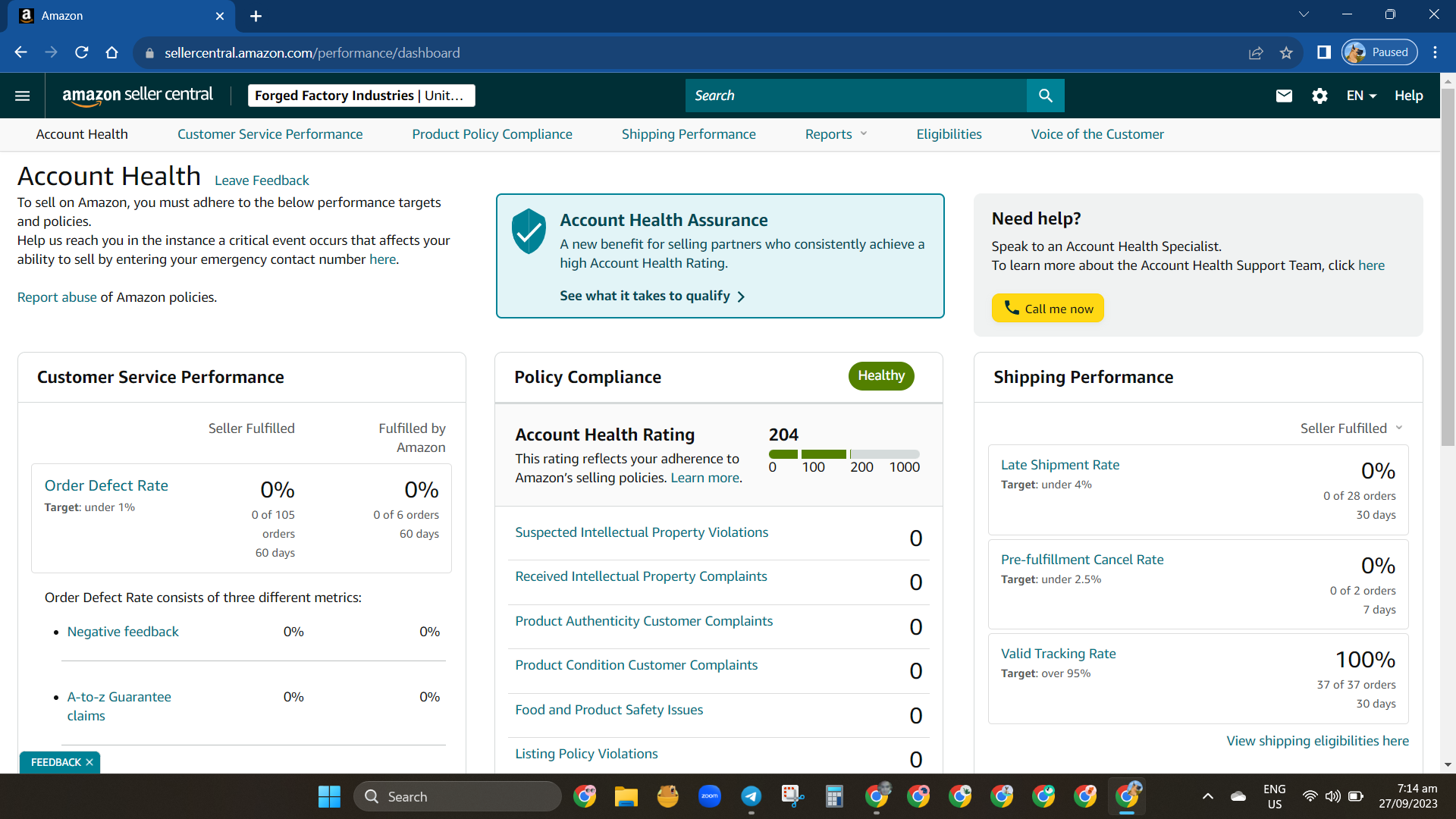1456x819 pixels.
Task: Open Food and Product Safety Issues
Action: 609,710
